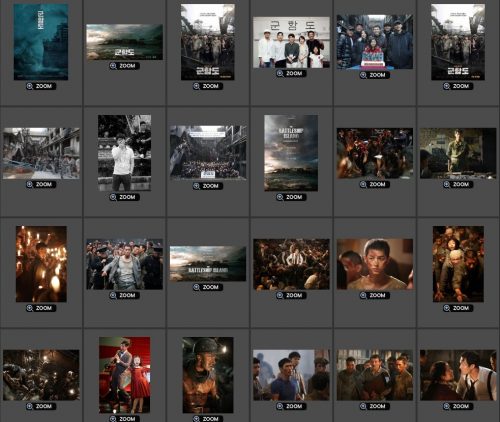The height and width of the screenshot is (422, 500).
Task: Click ZOOM under the candlelight still
Action: point(41,308)
